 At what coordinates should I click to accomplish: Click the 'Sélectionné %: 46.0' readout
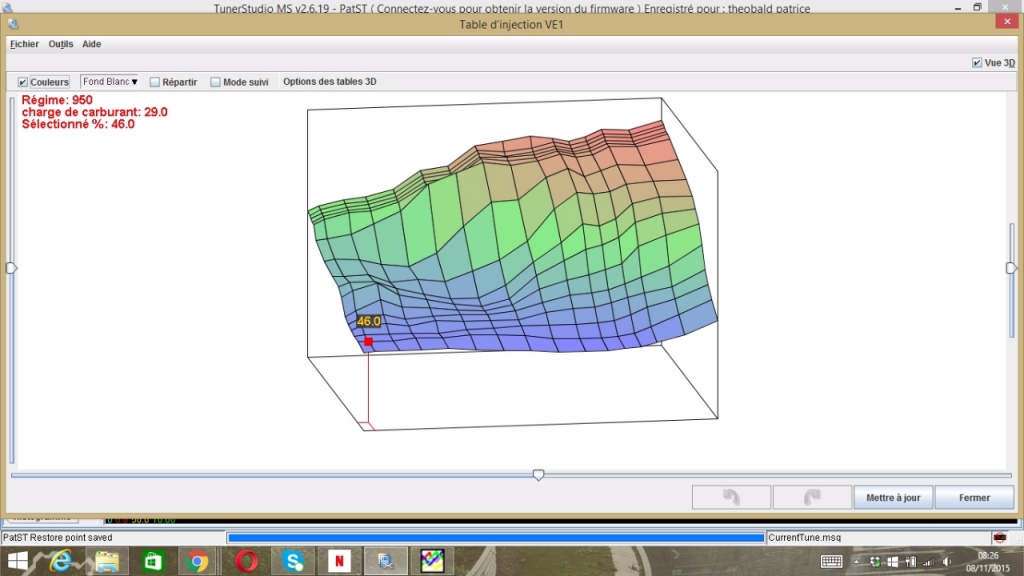(x=78, y=124)
